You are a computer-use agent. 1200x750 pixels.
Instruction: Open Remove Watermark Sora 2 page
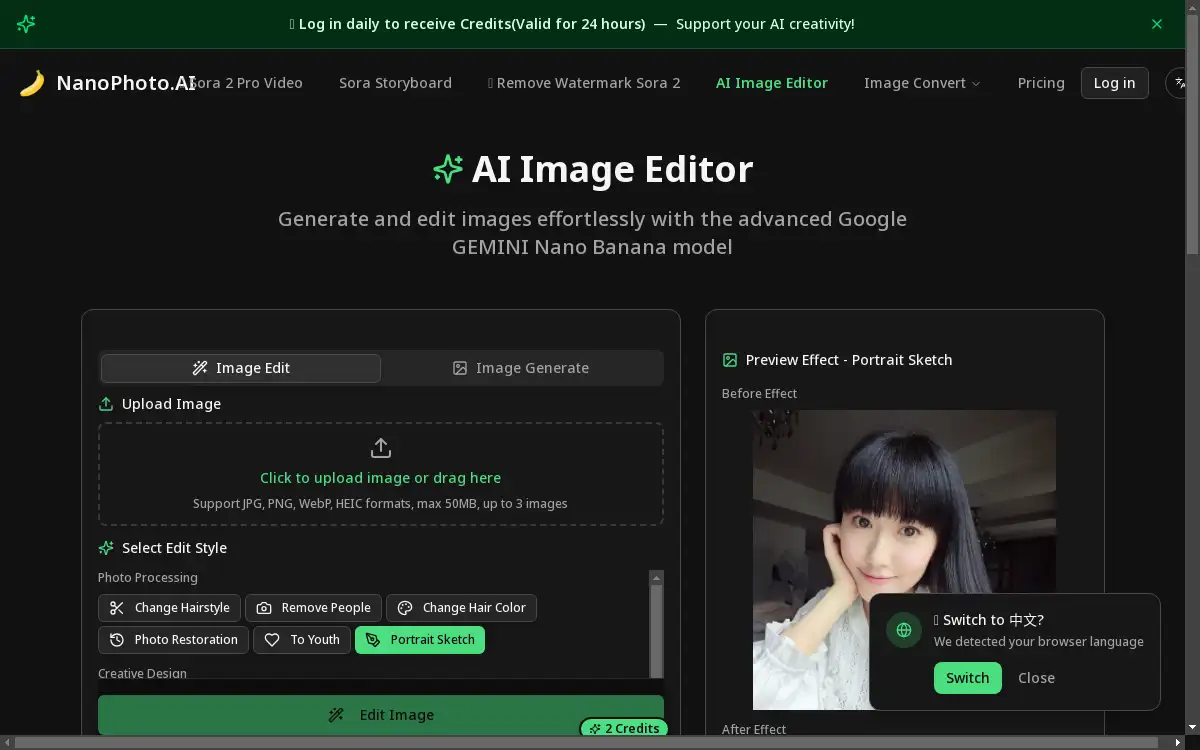584,83
